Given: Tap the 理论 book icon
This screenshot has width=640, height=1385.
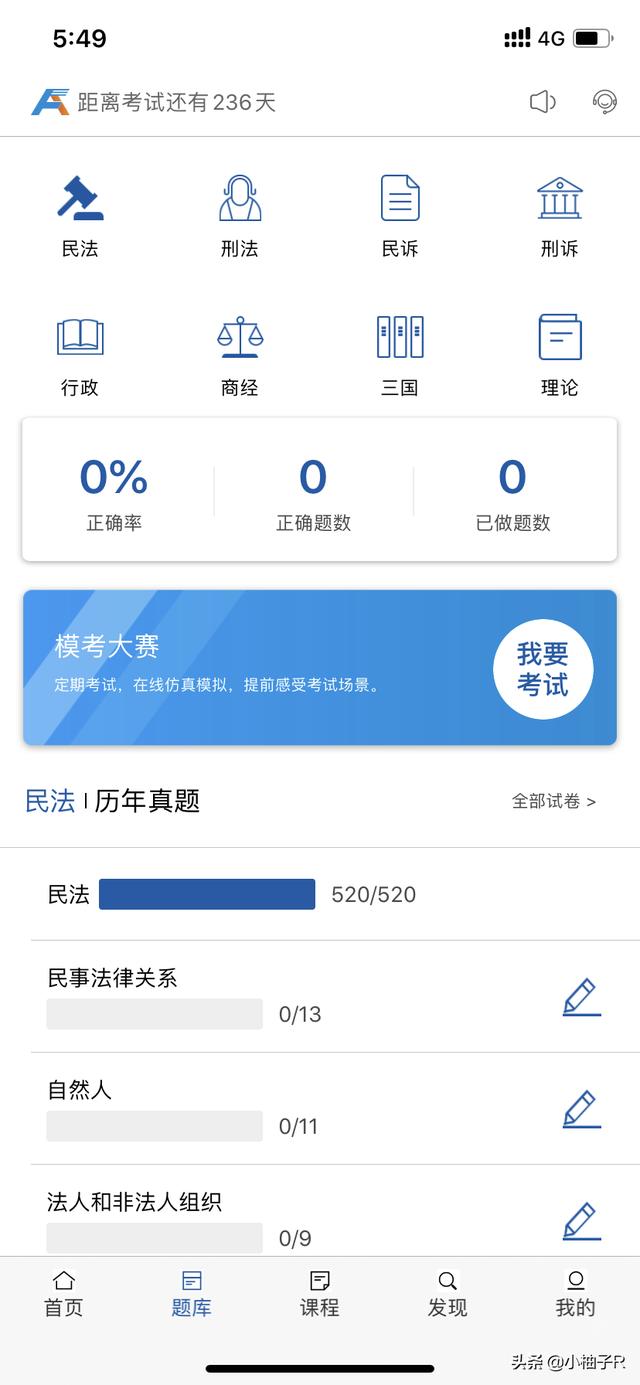Looking at the screenshot, I should [559, 338].
